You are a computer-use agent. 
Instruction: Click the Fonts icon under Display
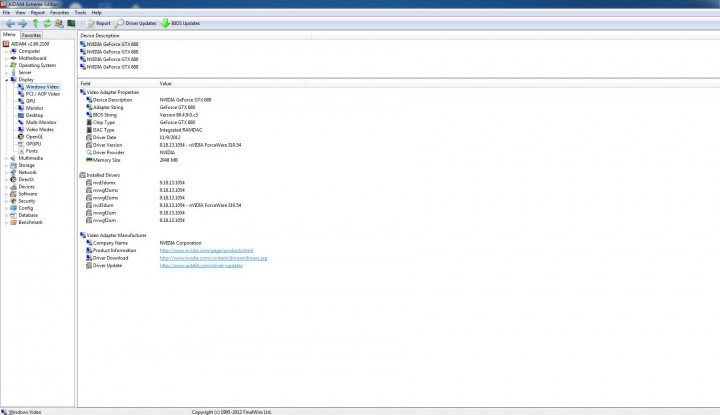pos(21,151)
